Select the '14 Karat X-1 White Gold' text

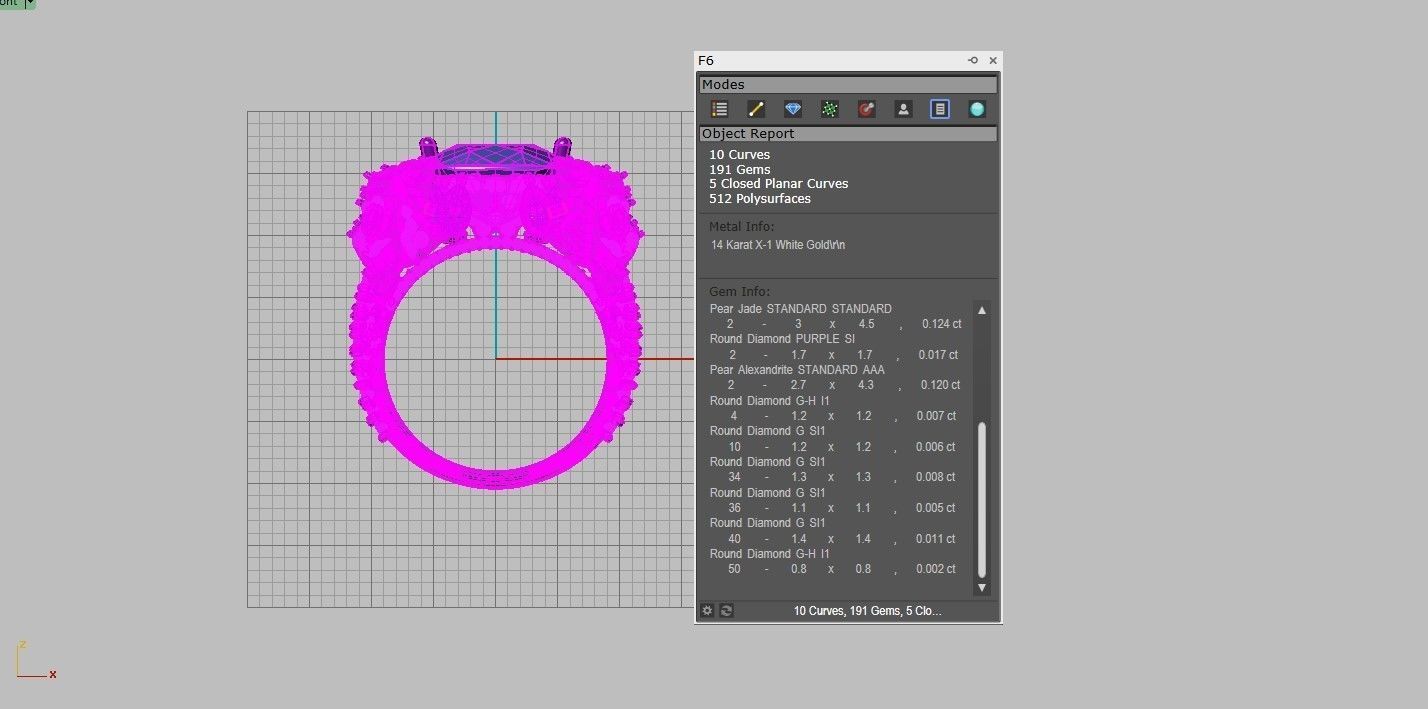tap(771, 245)
